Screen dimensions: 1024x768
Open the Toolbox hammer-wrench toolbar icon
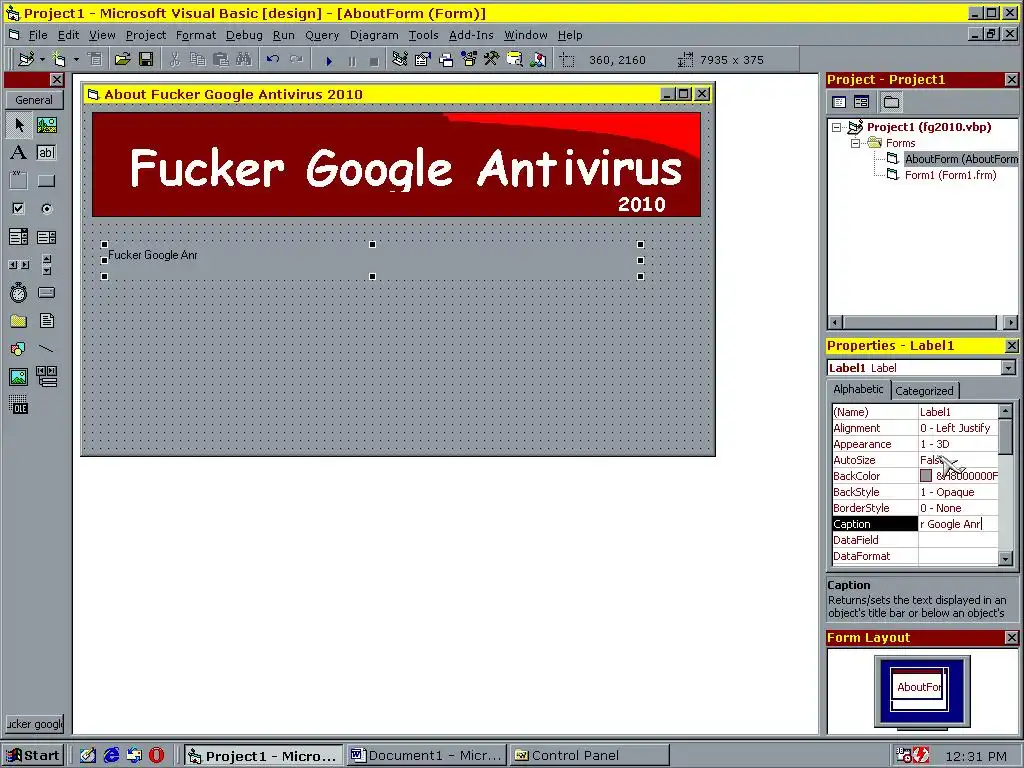pos(492,59)
